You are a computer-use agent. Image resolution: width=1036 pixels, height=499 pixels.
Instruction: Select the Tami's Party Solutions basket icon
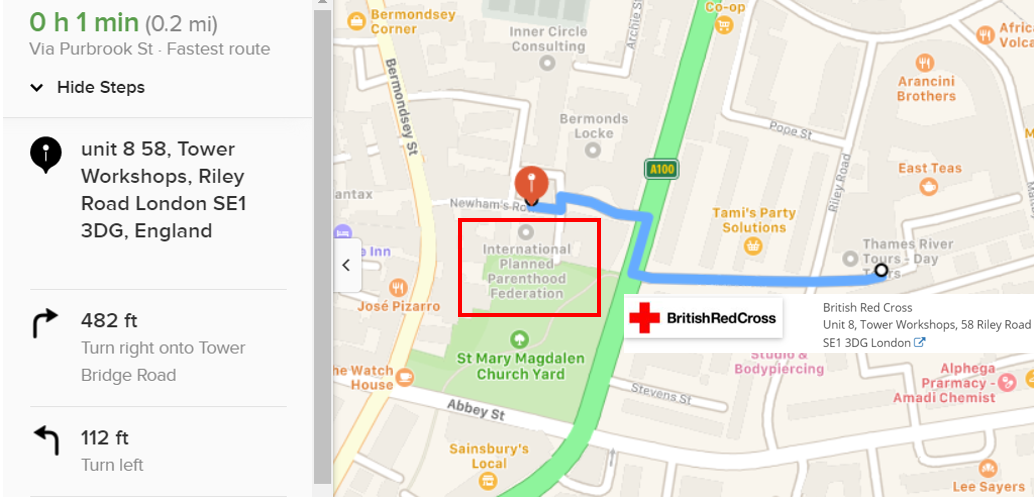click(x=752, y=247)
